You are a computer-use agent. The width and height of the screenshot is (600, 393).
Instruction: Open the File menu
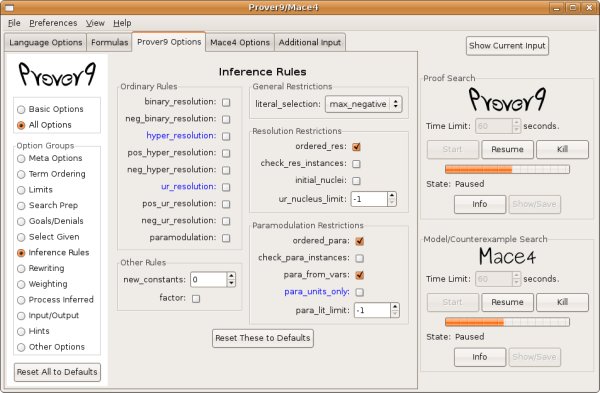(14, 23)
